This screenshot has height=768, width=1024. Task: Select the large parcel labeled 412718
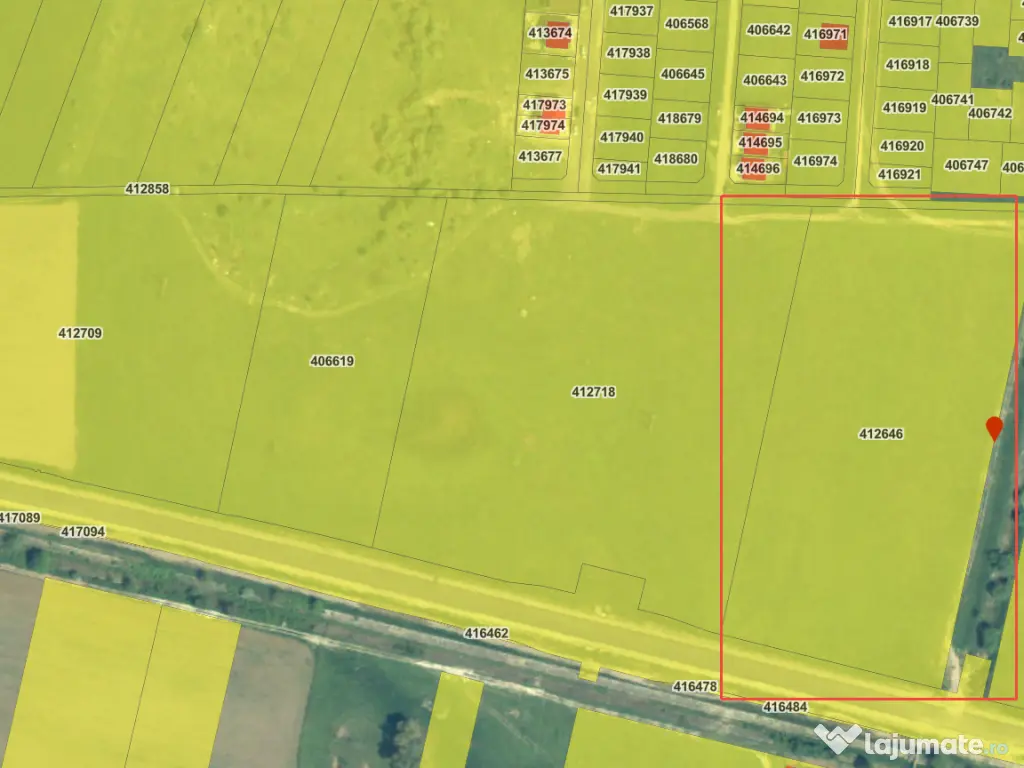click(x=593, y=392)
